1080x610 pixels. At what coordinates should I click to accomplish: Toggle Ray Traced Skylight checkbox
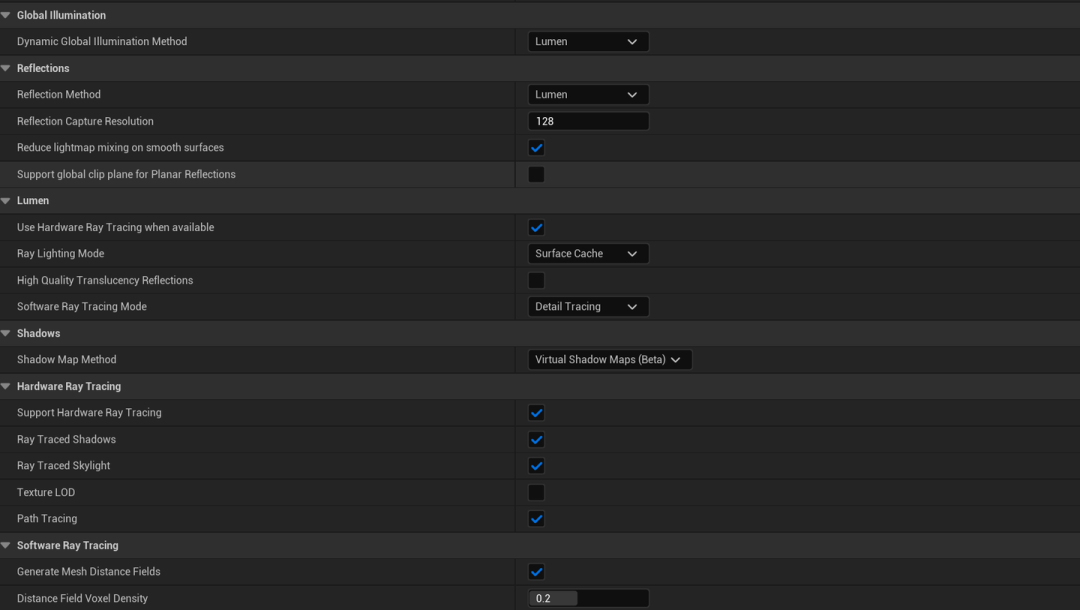tap(536, 465)
